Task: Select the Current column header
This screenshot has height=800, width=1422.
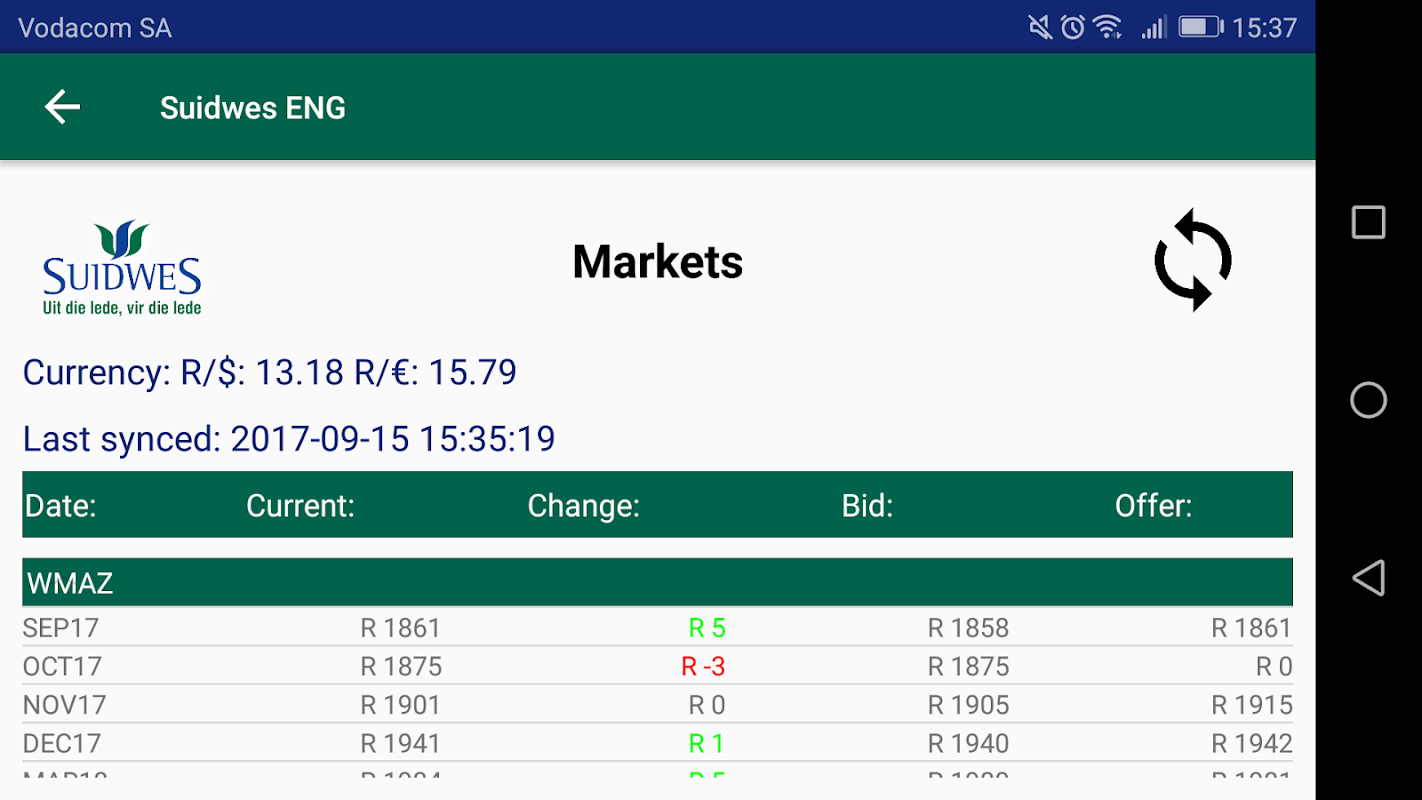Action: click(x=300, y=506)
